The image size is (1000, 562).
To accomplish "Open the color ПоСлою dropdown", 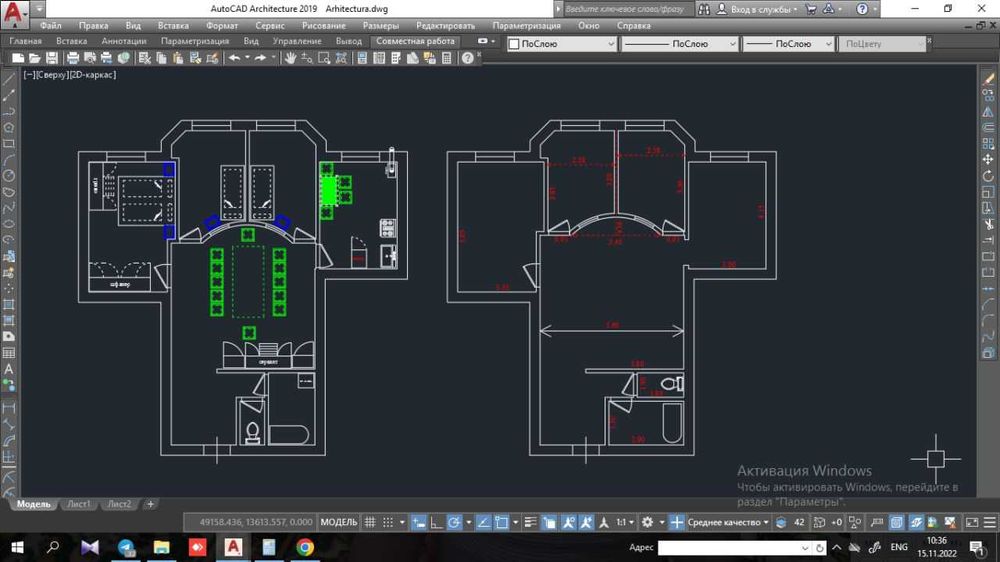I will point(562,44).
